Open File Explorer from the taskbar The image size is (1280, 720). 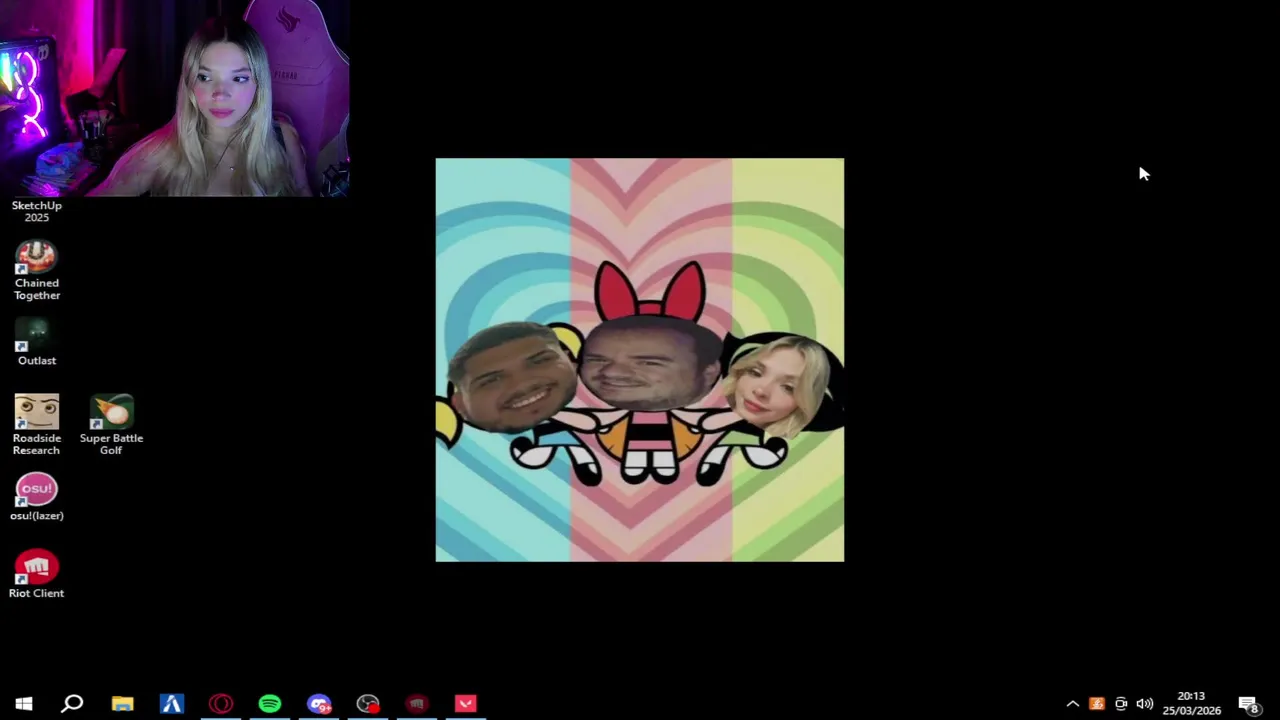tap(122, 704)
